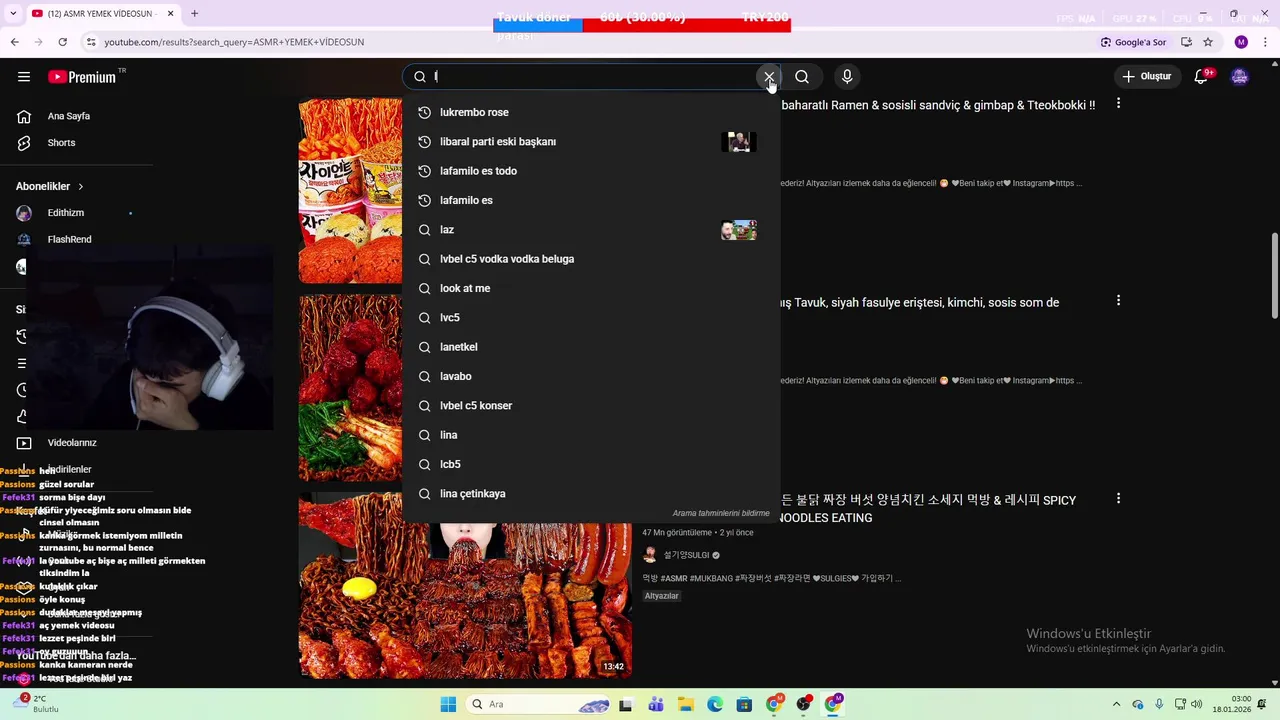The height and width of the screenshot is (720, 1280).
Task: Select suggestion "lukrembo rose"
Action: pyautogui.click(x=590, y=112)
